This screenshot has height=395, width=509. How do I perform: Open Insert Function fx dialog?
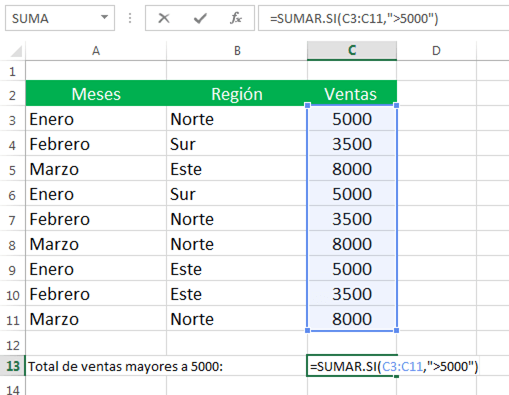(x=236, y=18)
